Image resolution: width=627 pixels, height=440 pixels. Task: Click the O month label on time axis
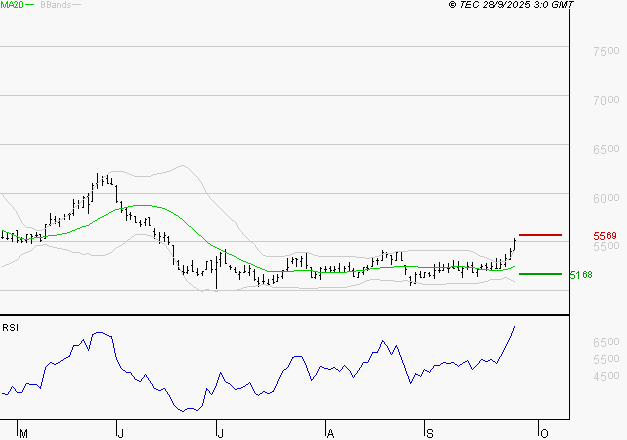point(541,432)
